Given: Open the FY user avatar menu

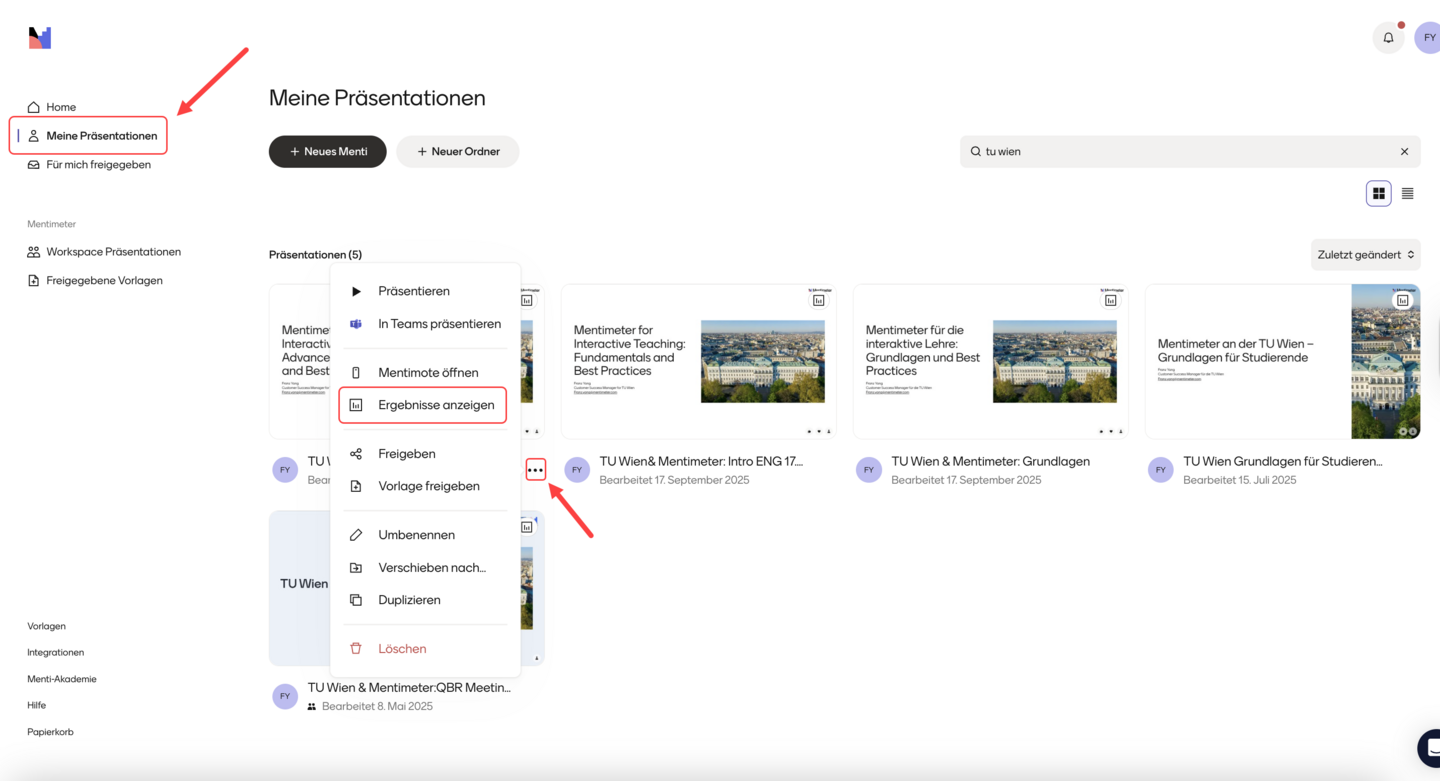Looking at the screenshot, I should pyautogui.click(x=1428, y=38).
